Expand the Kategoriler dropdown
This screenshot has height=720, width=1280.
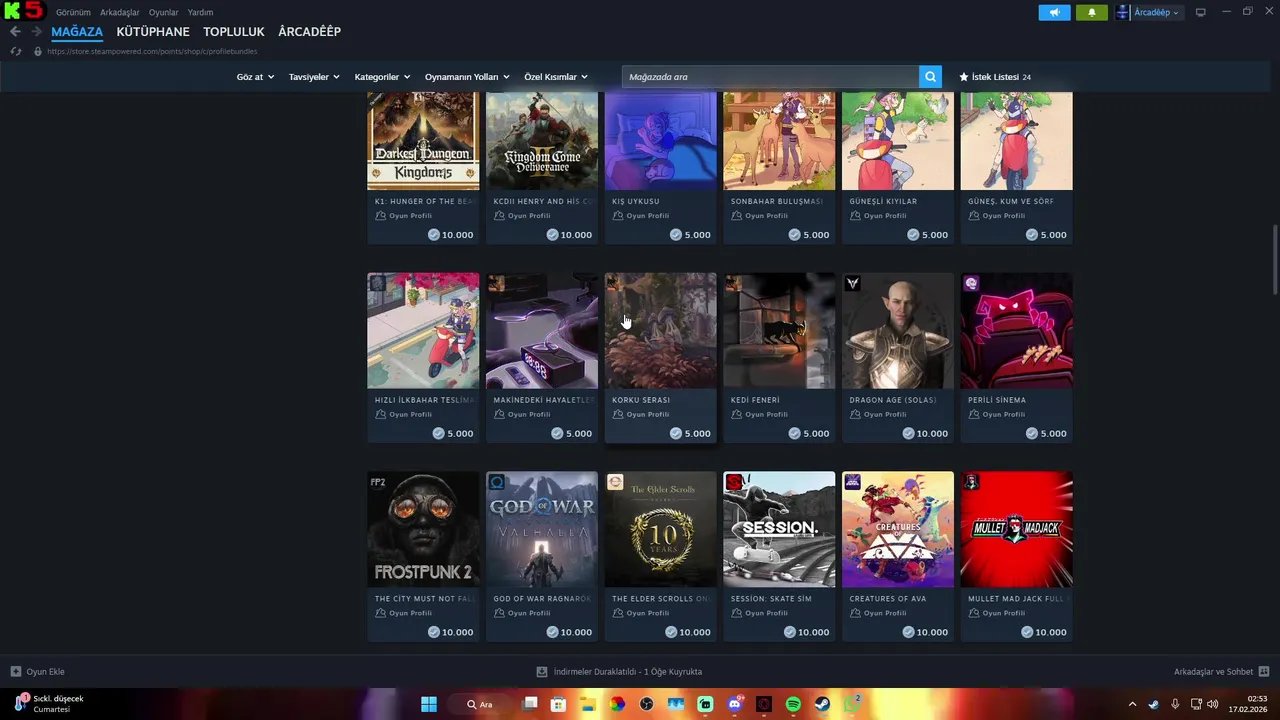(382, 77)
